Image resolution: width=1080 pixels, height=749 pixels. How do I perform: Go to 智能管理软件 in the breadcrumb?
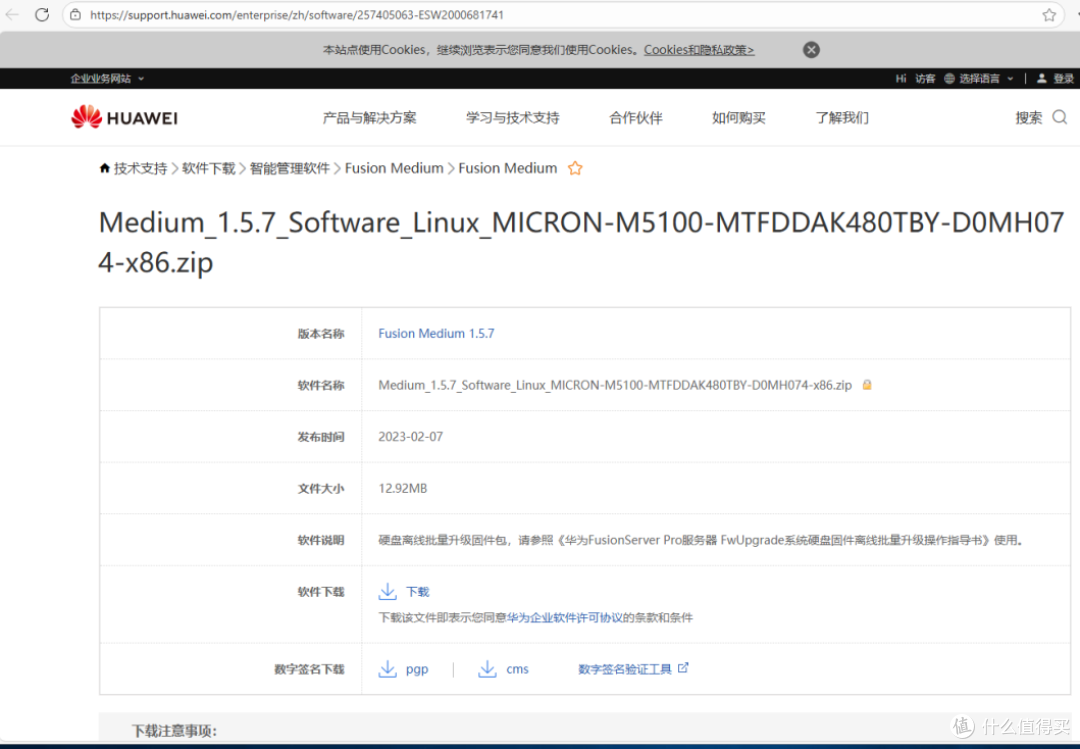290,168
